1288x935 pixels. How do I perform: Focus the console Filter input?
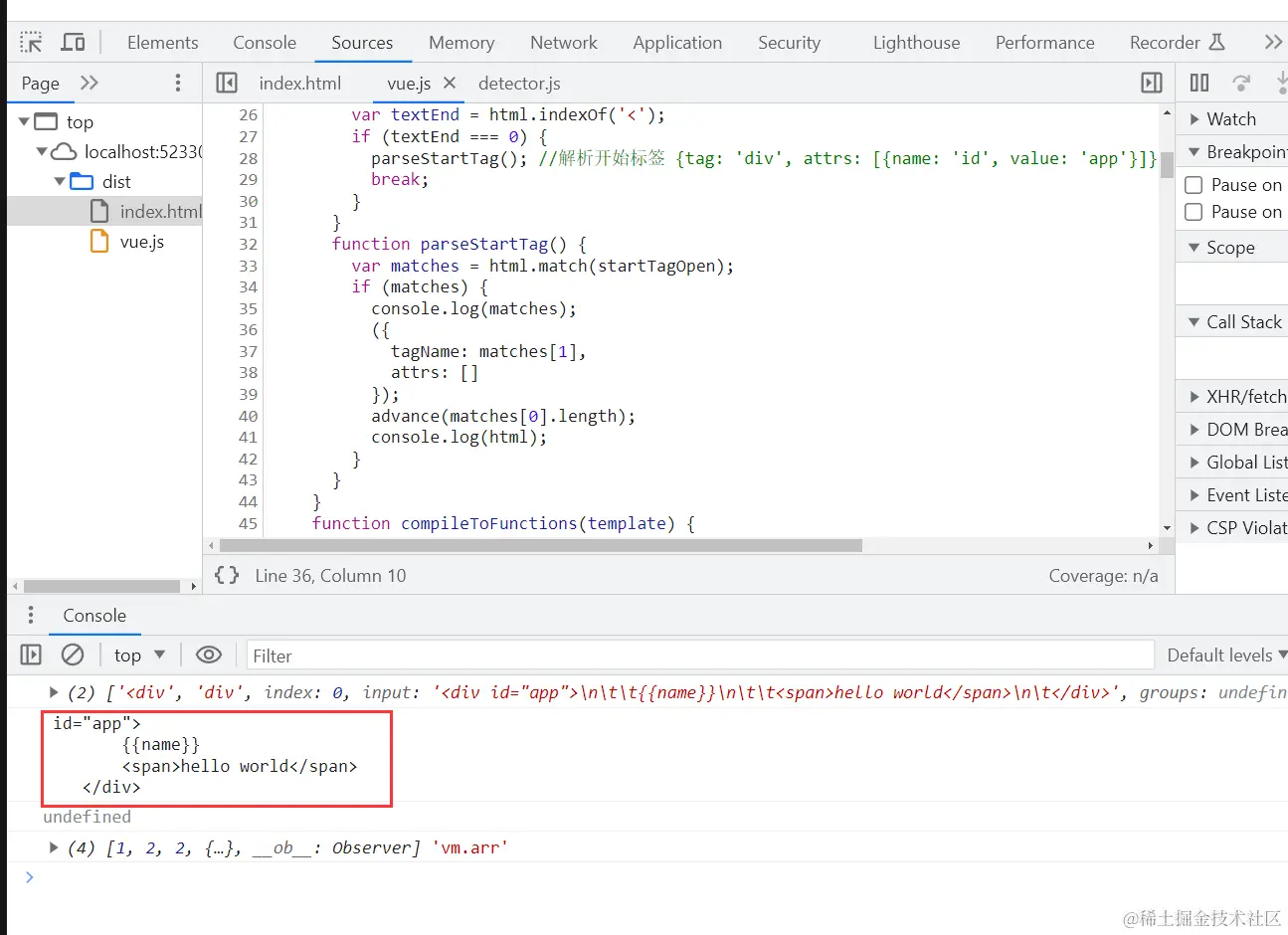coord(700,655)
